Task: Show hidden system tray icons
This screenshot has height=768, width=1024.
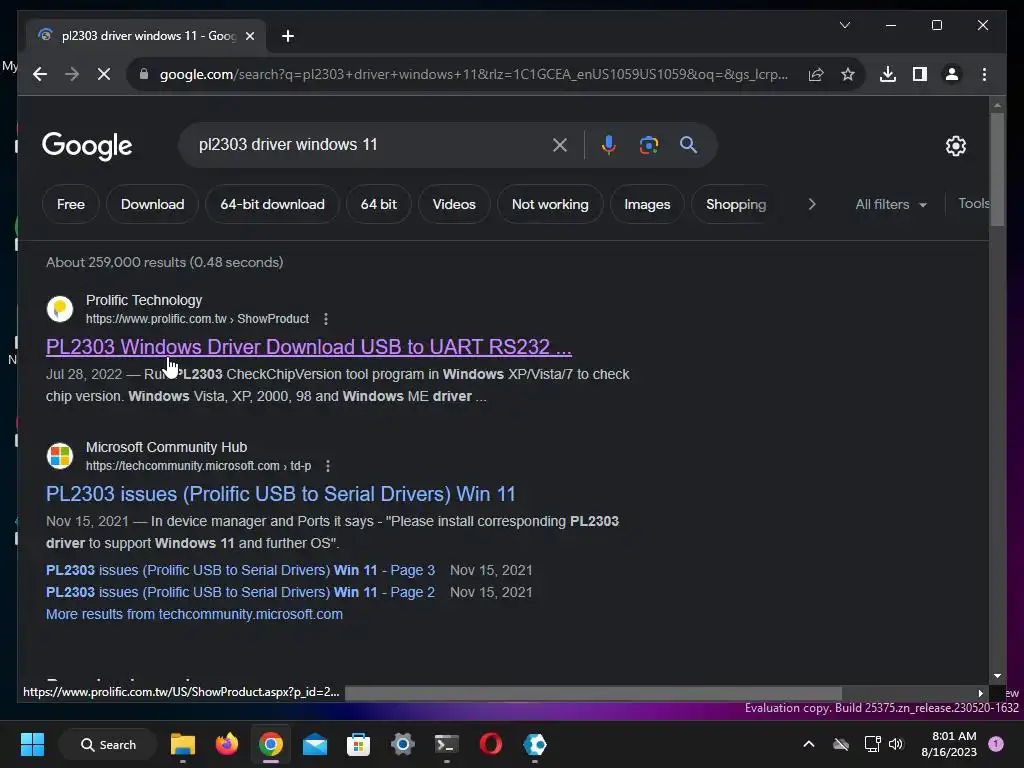Action: (808, 744)
